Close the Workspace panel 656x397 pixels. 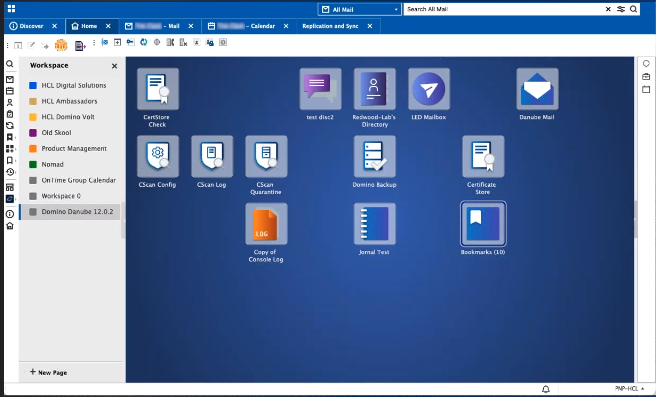coord(114,66)
